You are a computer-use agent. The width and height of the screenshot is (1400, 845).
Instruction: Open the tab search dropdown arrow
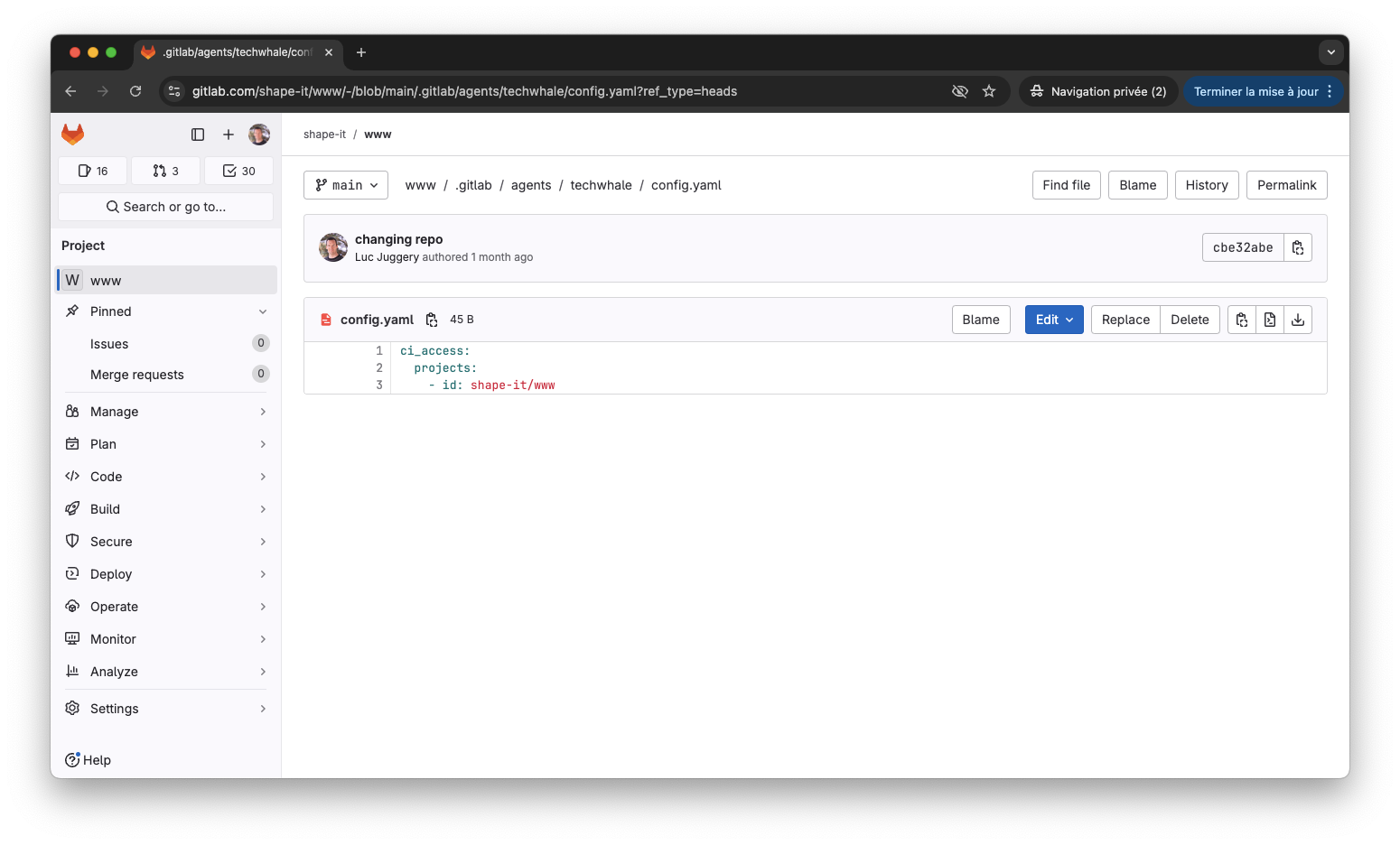click(1330, 52)
